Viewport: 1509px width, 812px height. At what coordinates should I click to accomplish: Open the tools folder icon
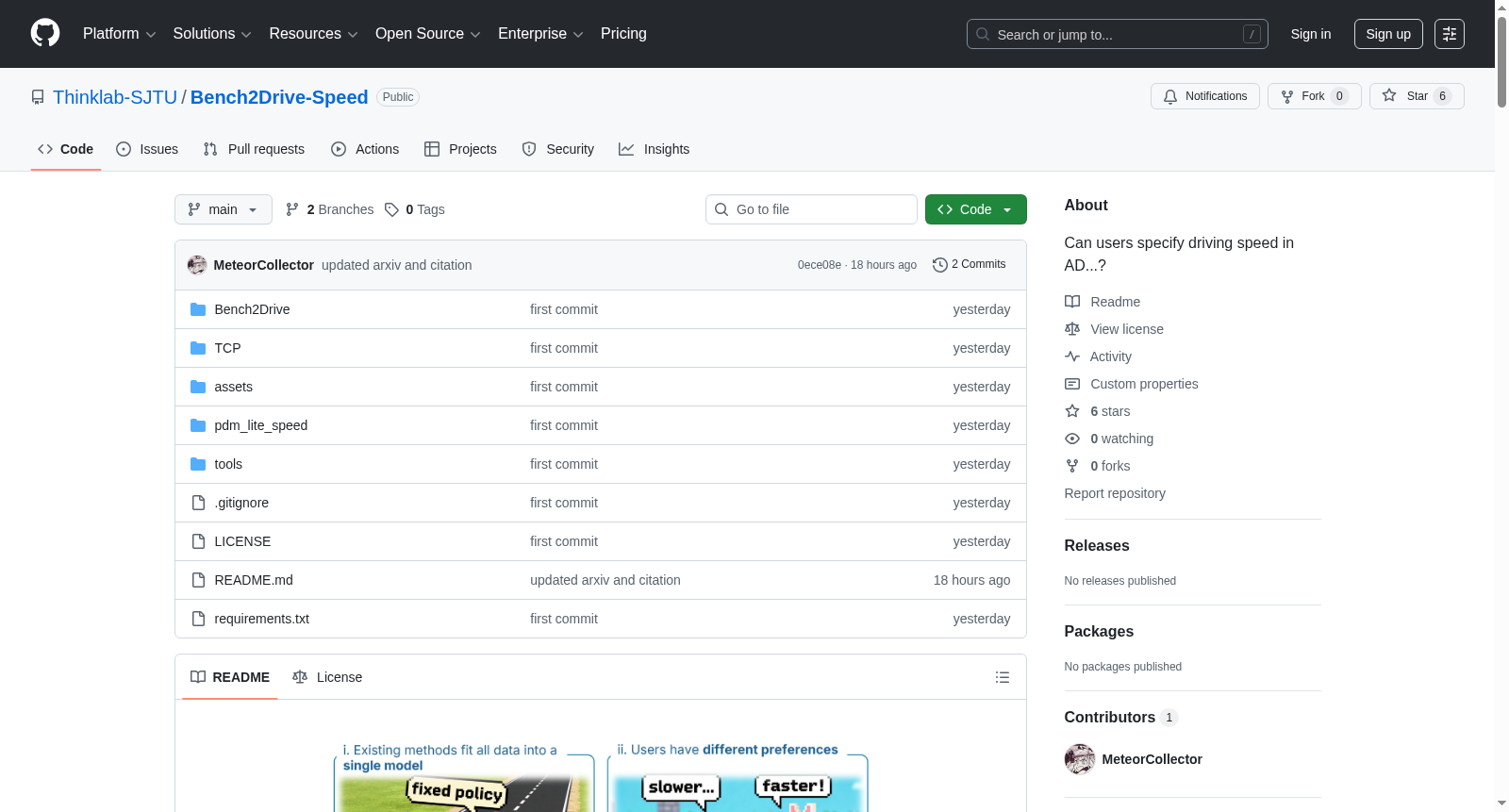point(198,464)
